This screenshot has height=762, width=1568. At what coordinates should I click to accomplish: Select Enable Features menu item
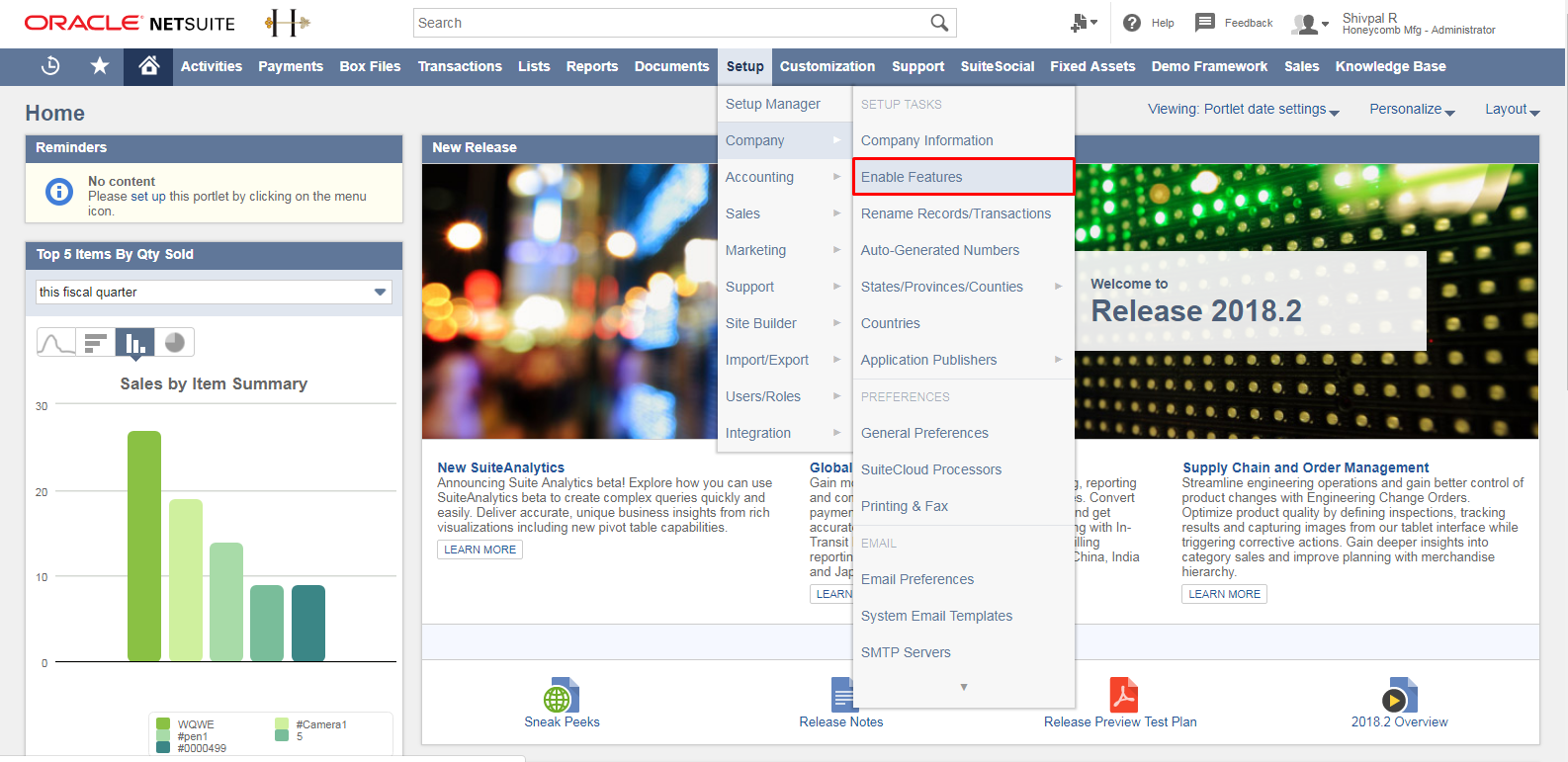coord(963,177)
